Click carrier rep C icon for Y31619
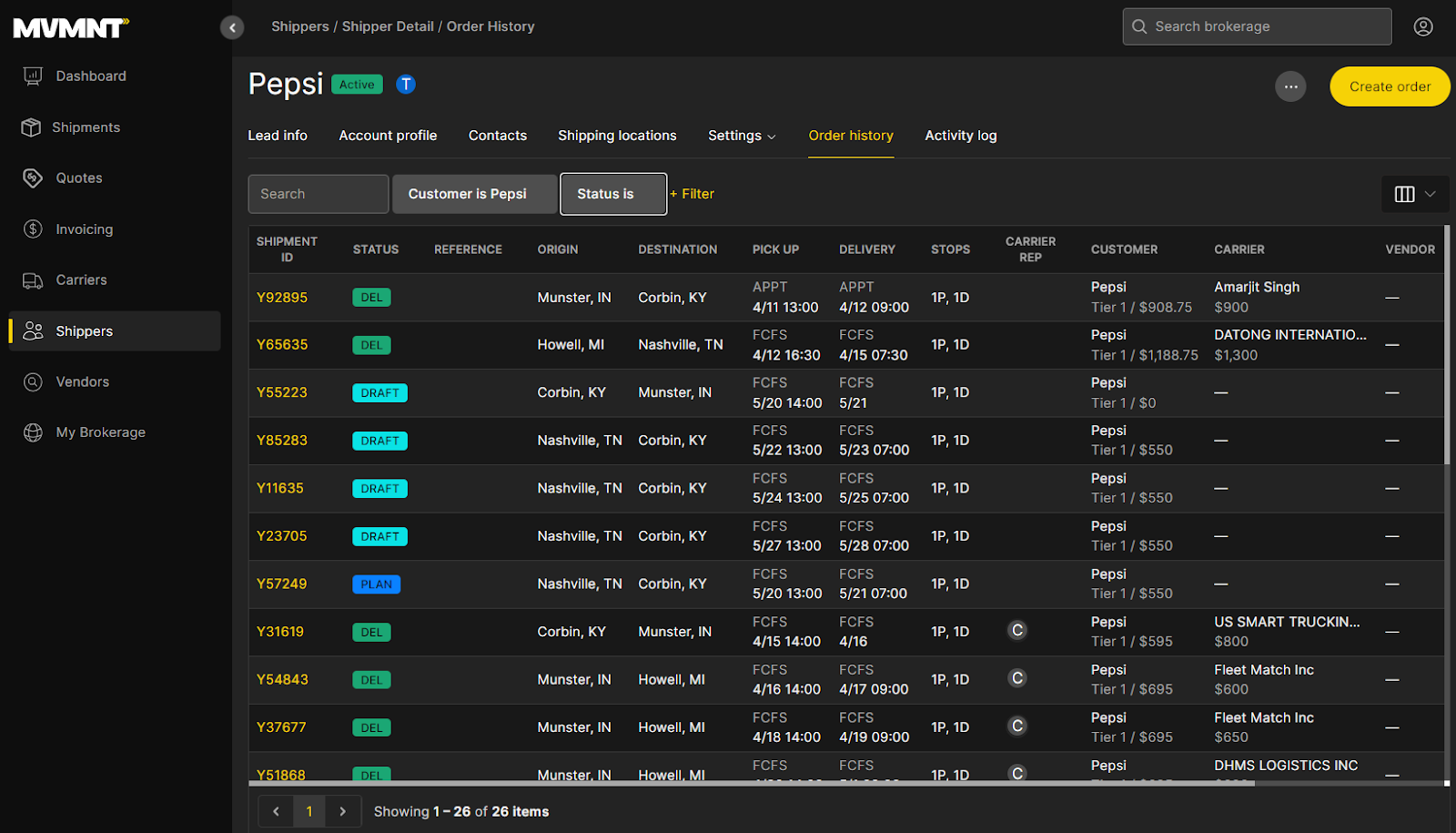The image size is (1456, 833). (1017, 630)
